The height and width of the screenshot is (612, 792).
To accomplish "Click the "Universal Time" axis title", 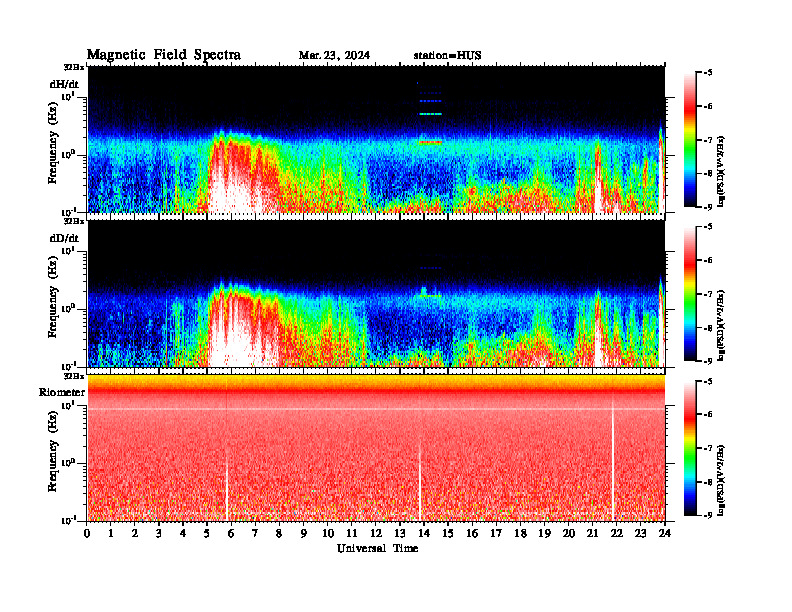I will click(x=377, y=548).
